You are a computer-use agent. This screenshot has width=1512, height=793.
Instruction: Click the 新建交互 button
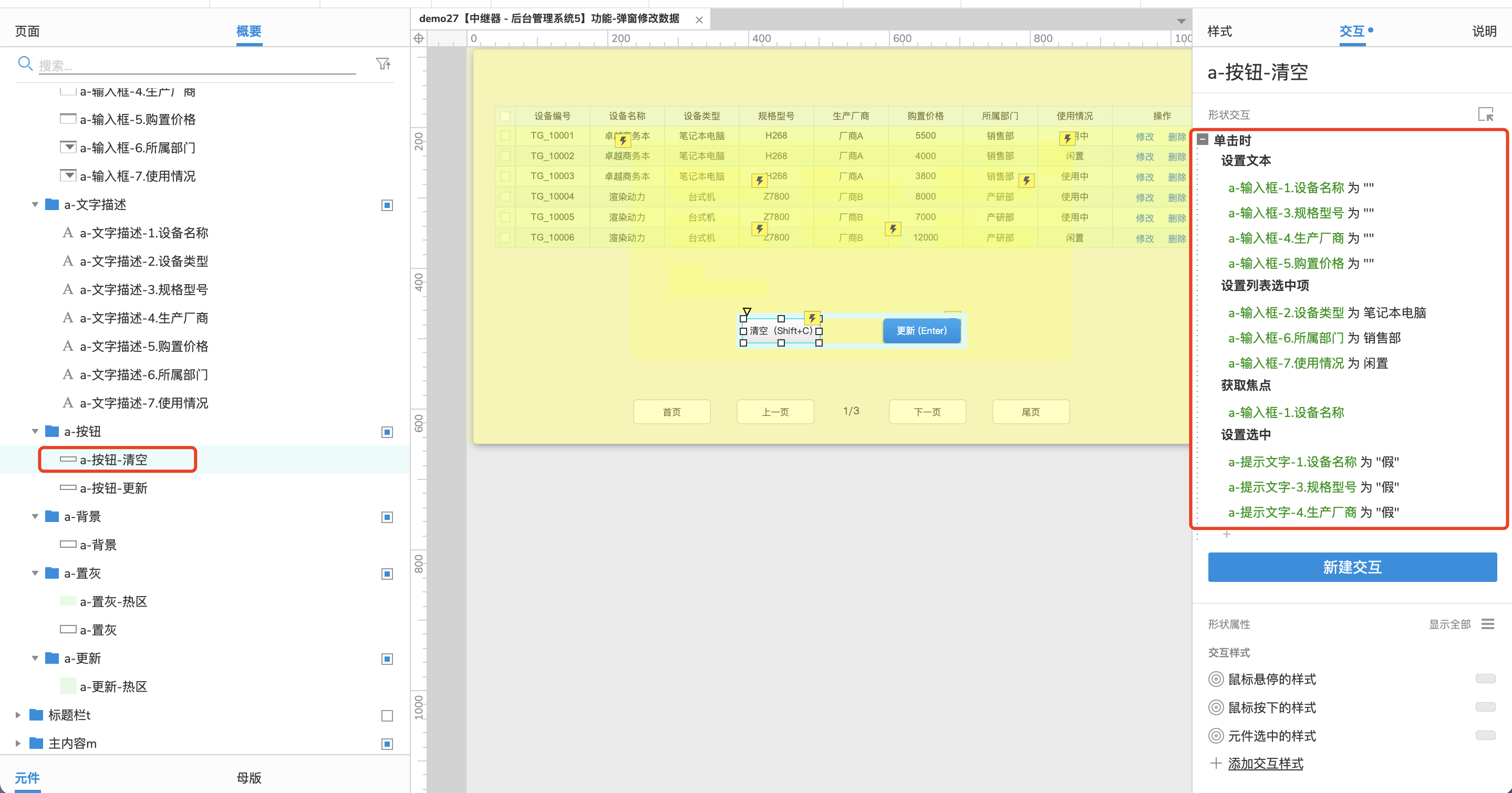click(x=1352, y=567)
